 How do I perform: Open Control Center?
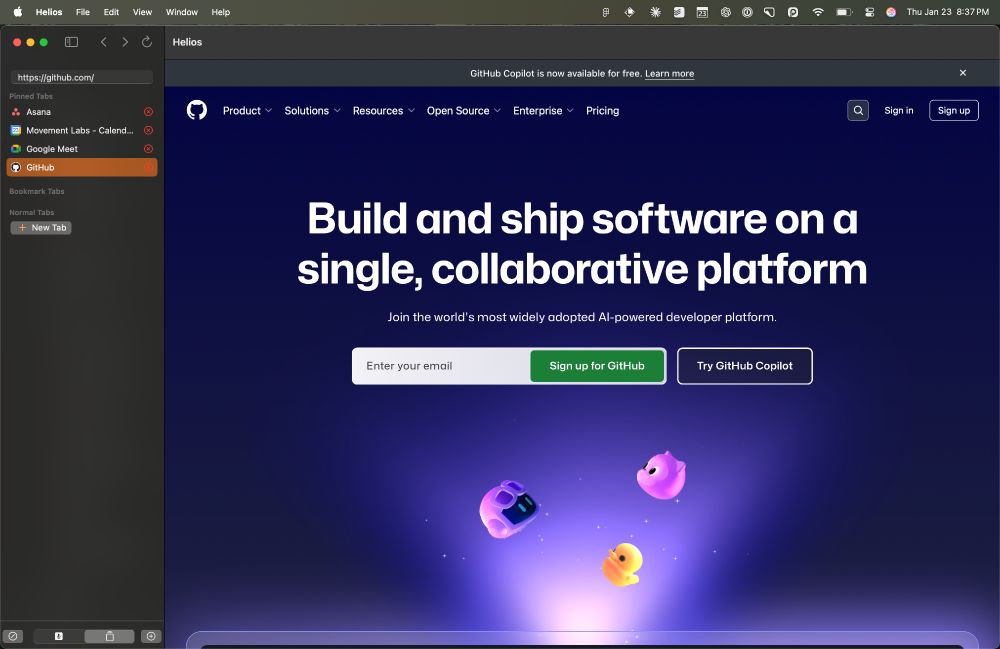click(x=869, y=12)
